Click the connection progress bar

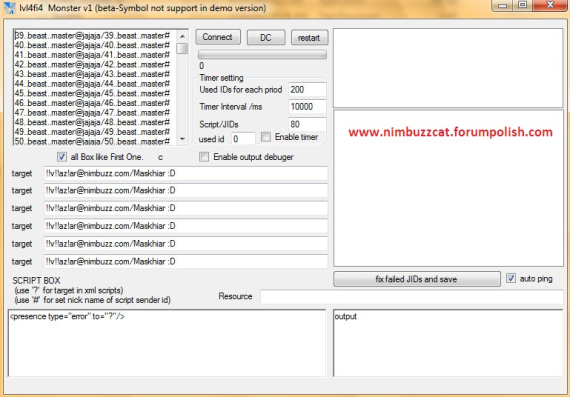[x=262, y=55]
